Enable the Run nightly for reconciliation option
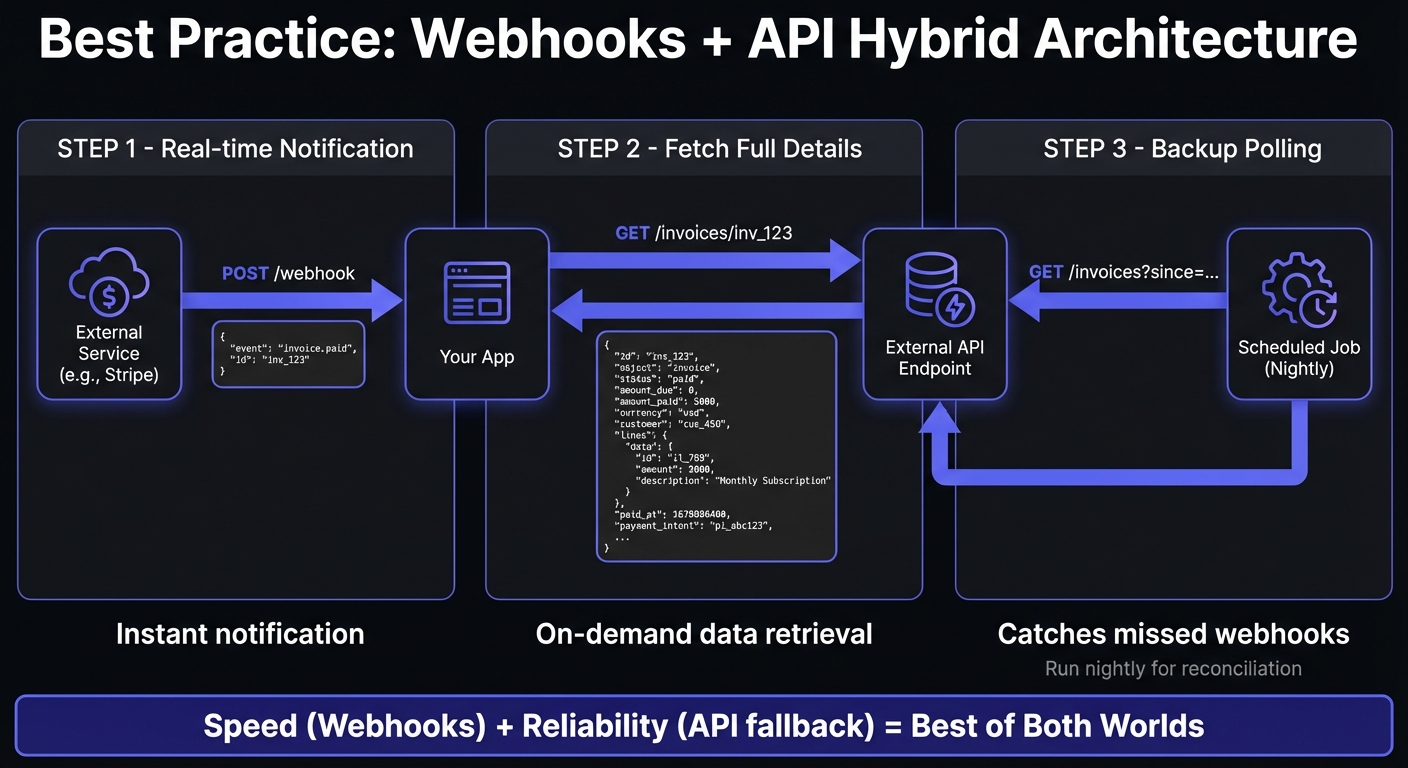Viewport: 1408px width, 768px height. click(x=1173, y=668)
